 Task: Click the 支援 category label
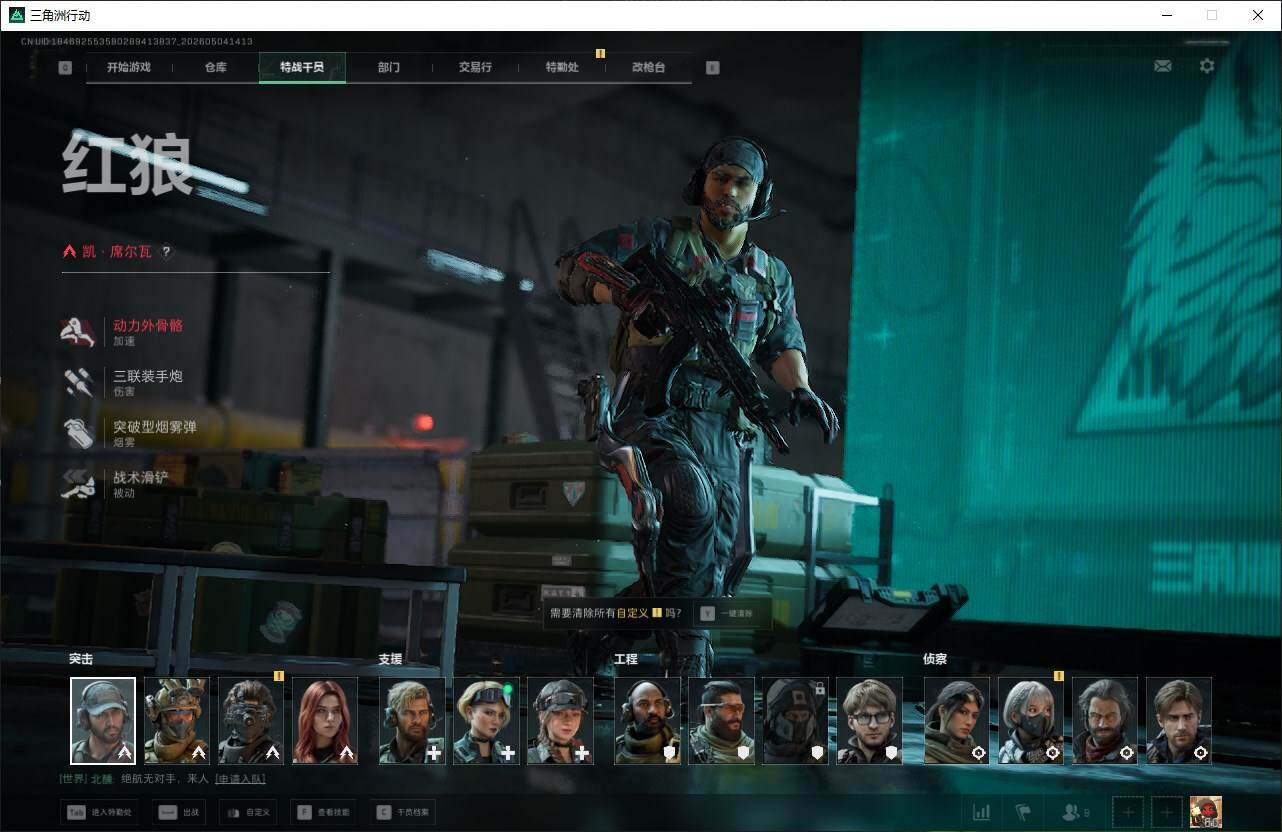point(390,659)
